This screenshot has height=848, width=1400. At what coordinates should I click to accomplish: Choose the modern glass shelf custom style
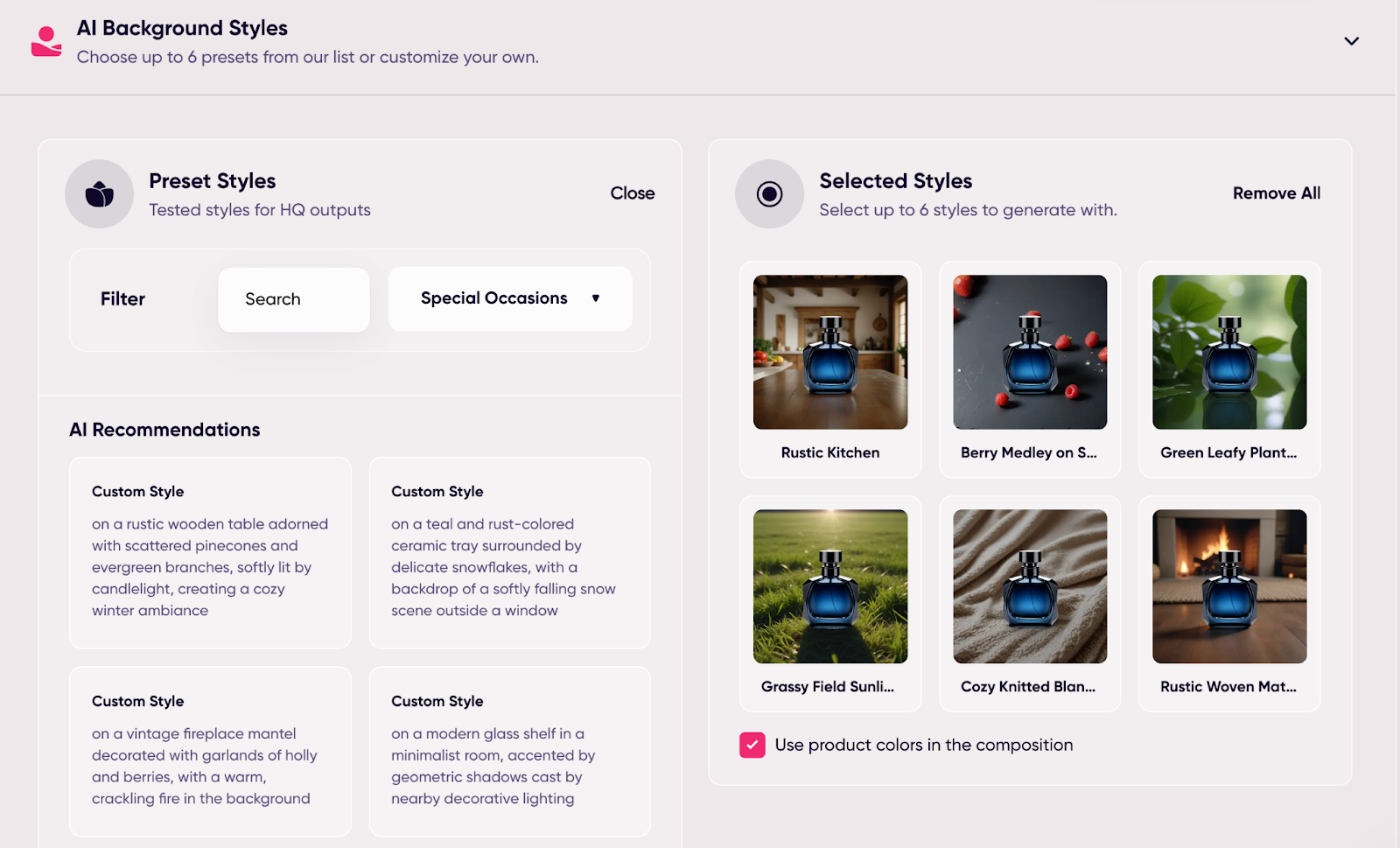coord(509,751)
